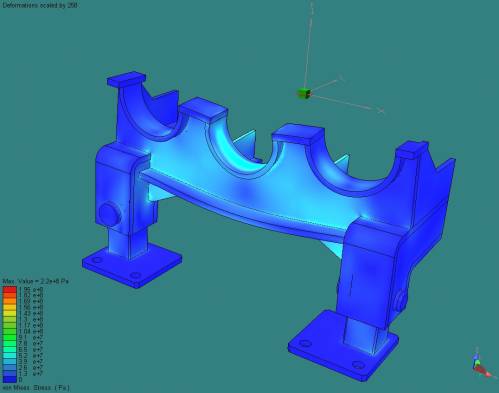Select the round pin on right bracket edge

point(400,301)
